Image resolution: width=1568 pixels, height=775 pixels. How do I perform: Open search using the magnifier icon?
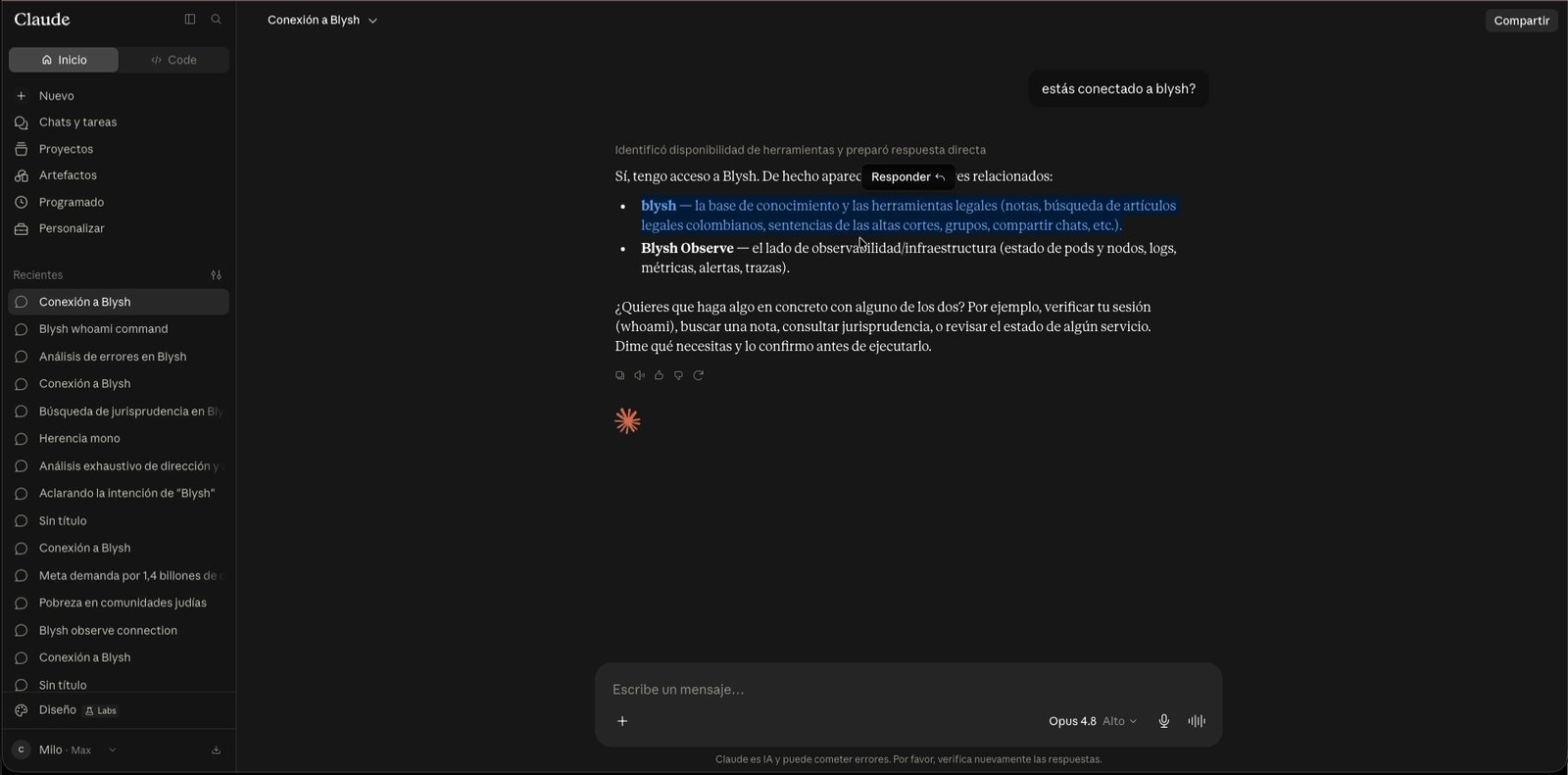click(217, 20)
